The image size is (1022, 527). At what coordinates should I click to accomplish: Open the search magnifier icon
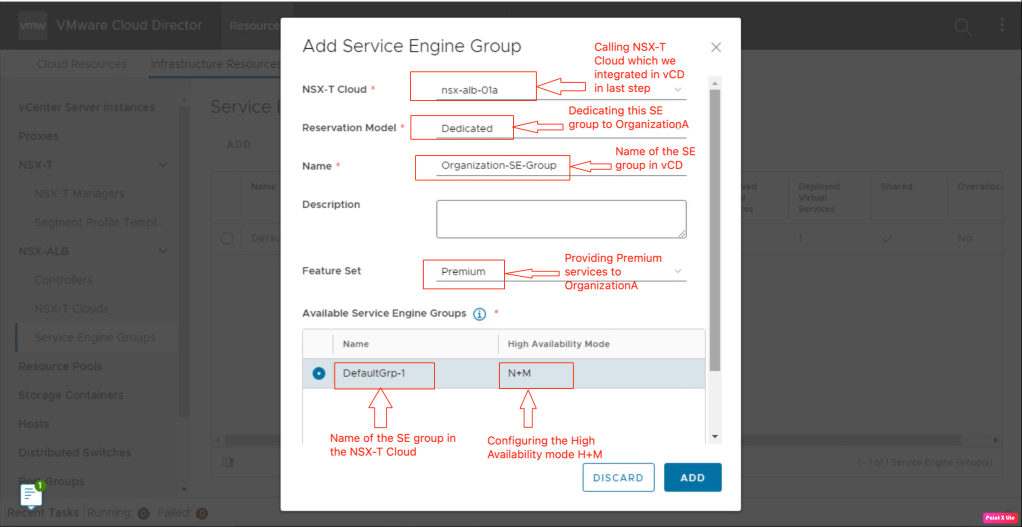tap(962, 27)
